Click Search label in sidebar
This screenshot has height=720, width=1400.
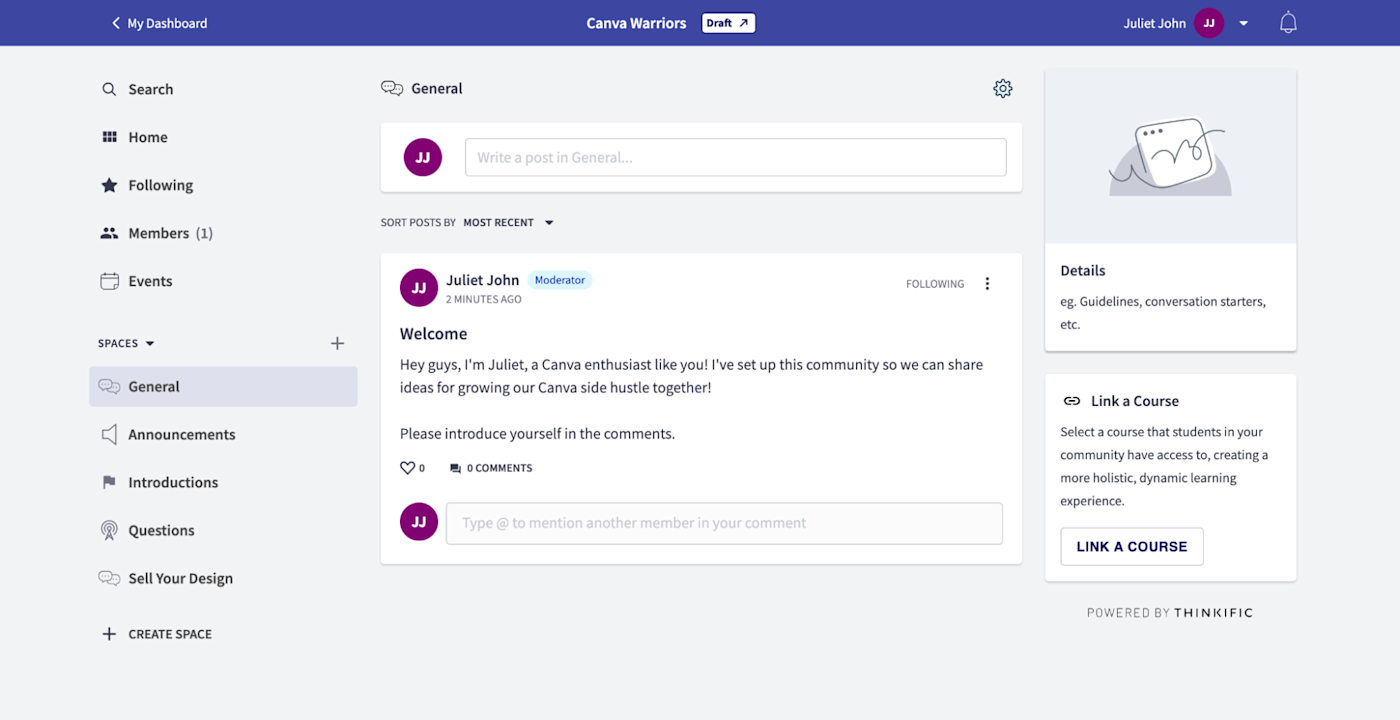tap(150, 89)
